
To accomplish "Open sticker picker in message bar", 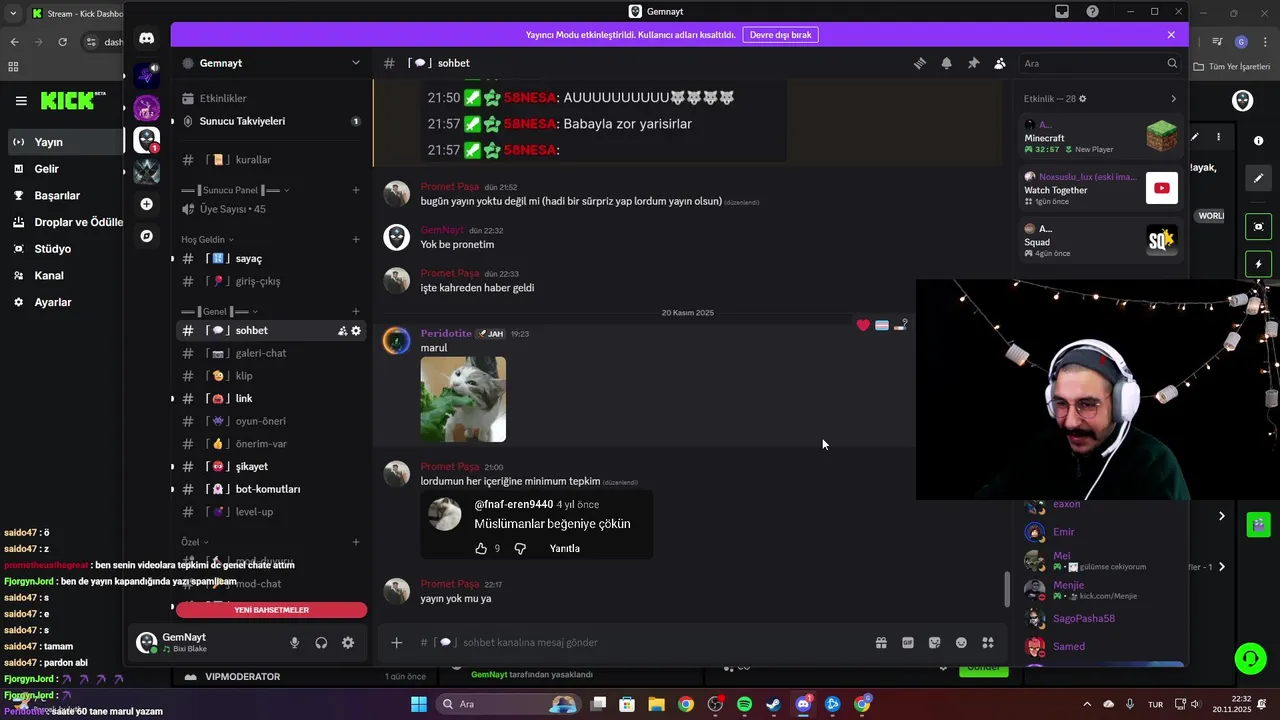I will tap(934, 643).
